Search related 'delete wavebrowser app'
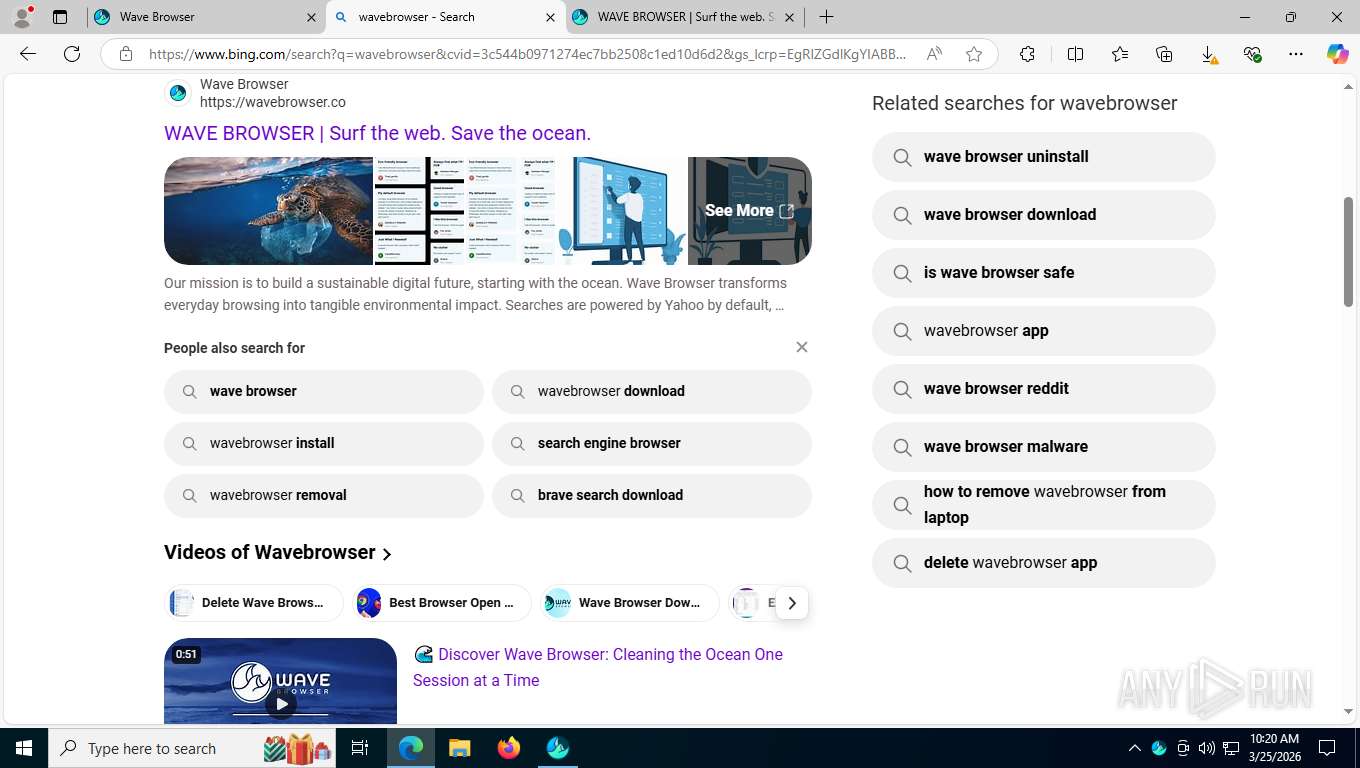This screenshot has height=768, width=1360. click(1044, 563)
